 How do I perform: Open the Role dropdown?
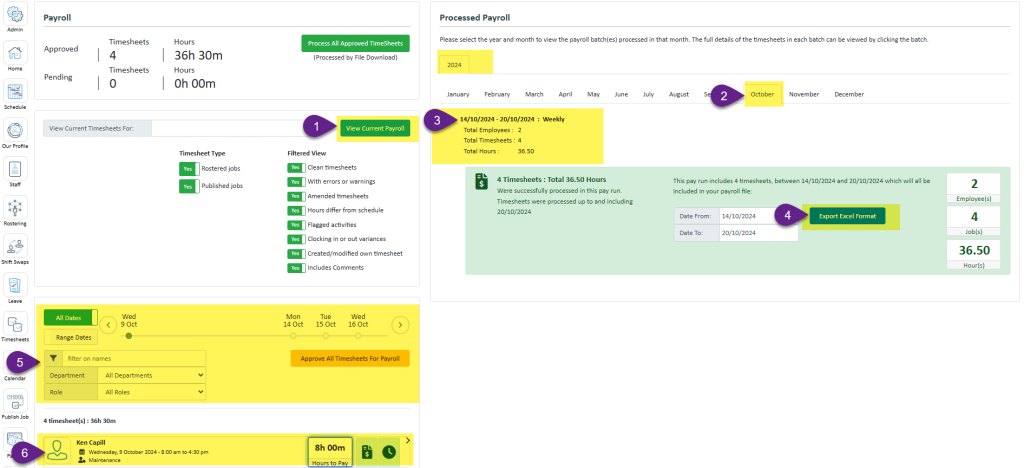coord(152,392)
